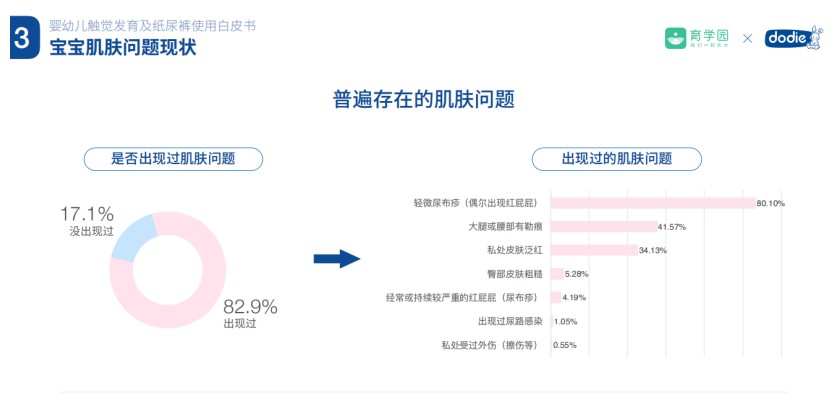Click the blue right-pointing arrow

[335, 259]
